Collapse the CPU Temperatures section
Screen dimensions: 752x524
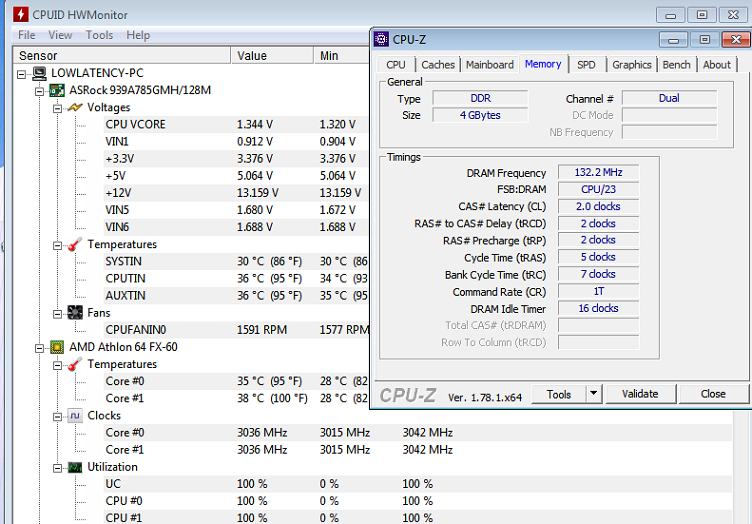click(x=57, y=365)
